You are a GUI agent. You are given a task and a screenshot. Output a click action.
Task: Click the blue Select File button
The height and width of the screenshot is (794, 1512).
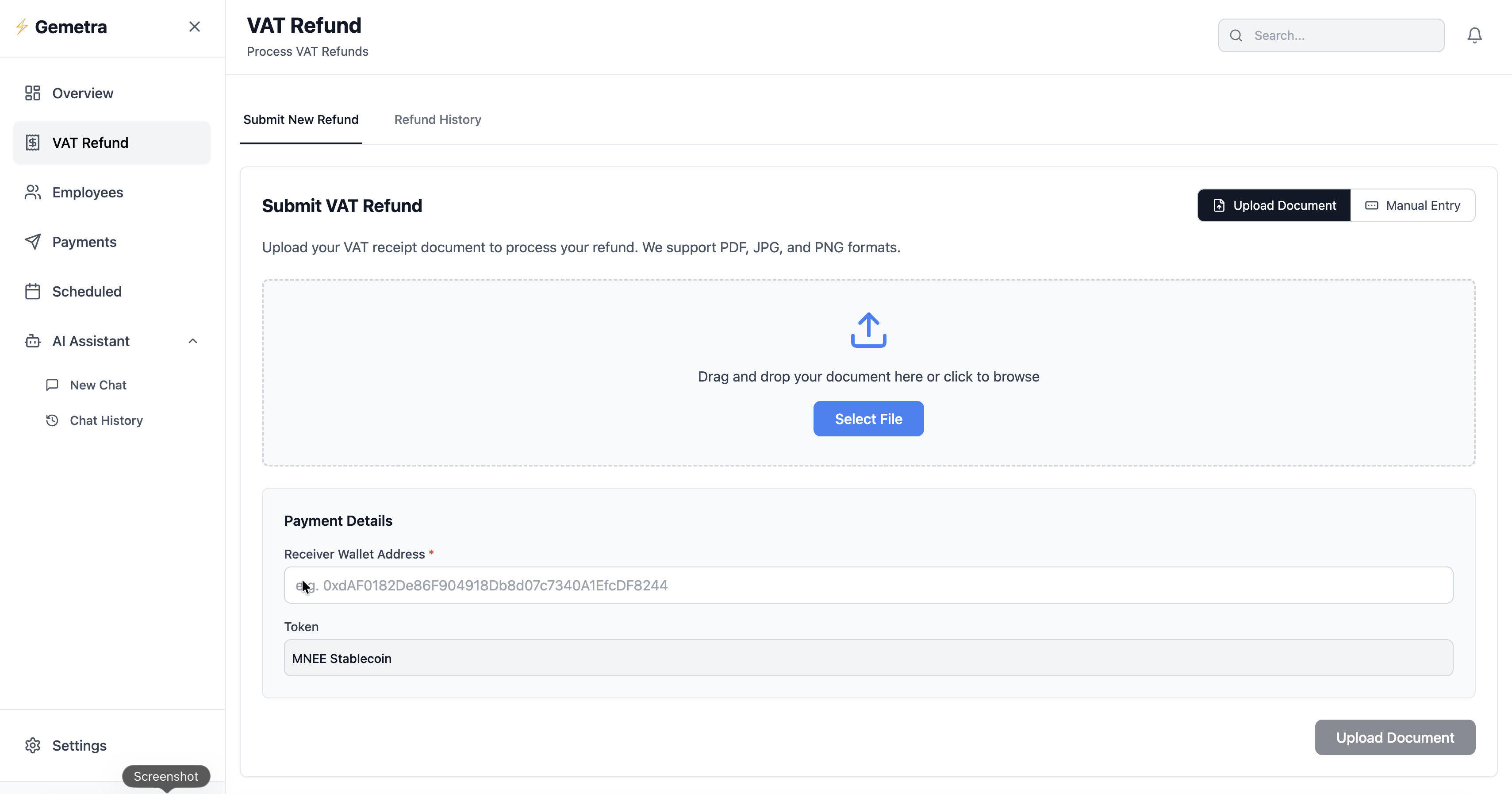click(868, 419)
